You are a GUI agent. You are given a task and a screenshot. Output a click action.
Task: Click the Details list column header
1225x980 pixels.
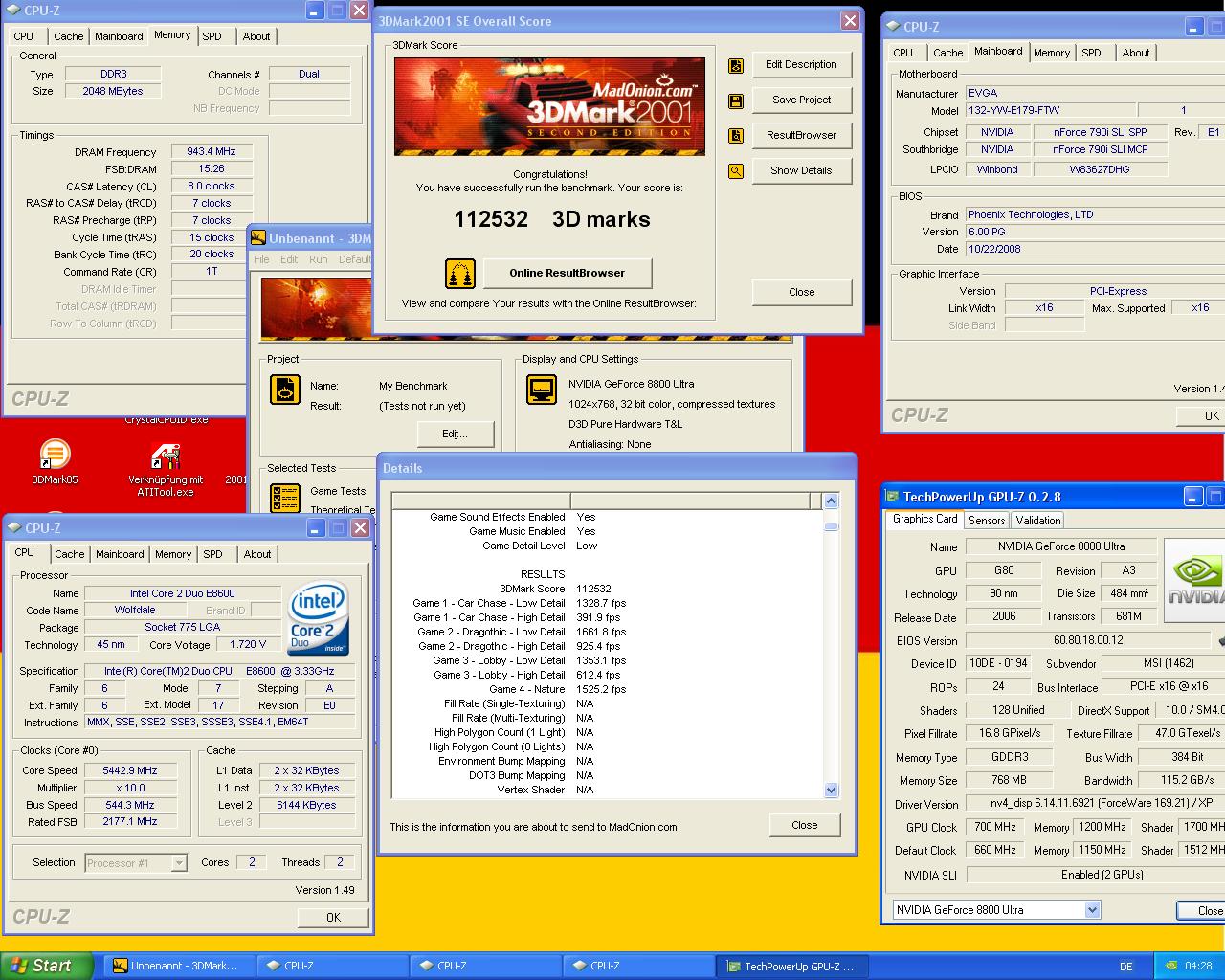(607, 501)
